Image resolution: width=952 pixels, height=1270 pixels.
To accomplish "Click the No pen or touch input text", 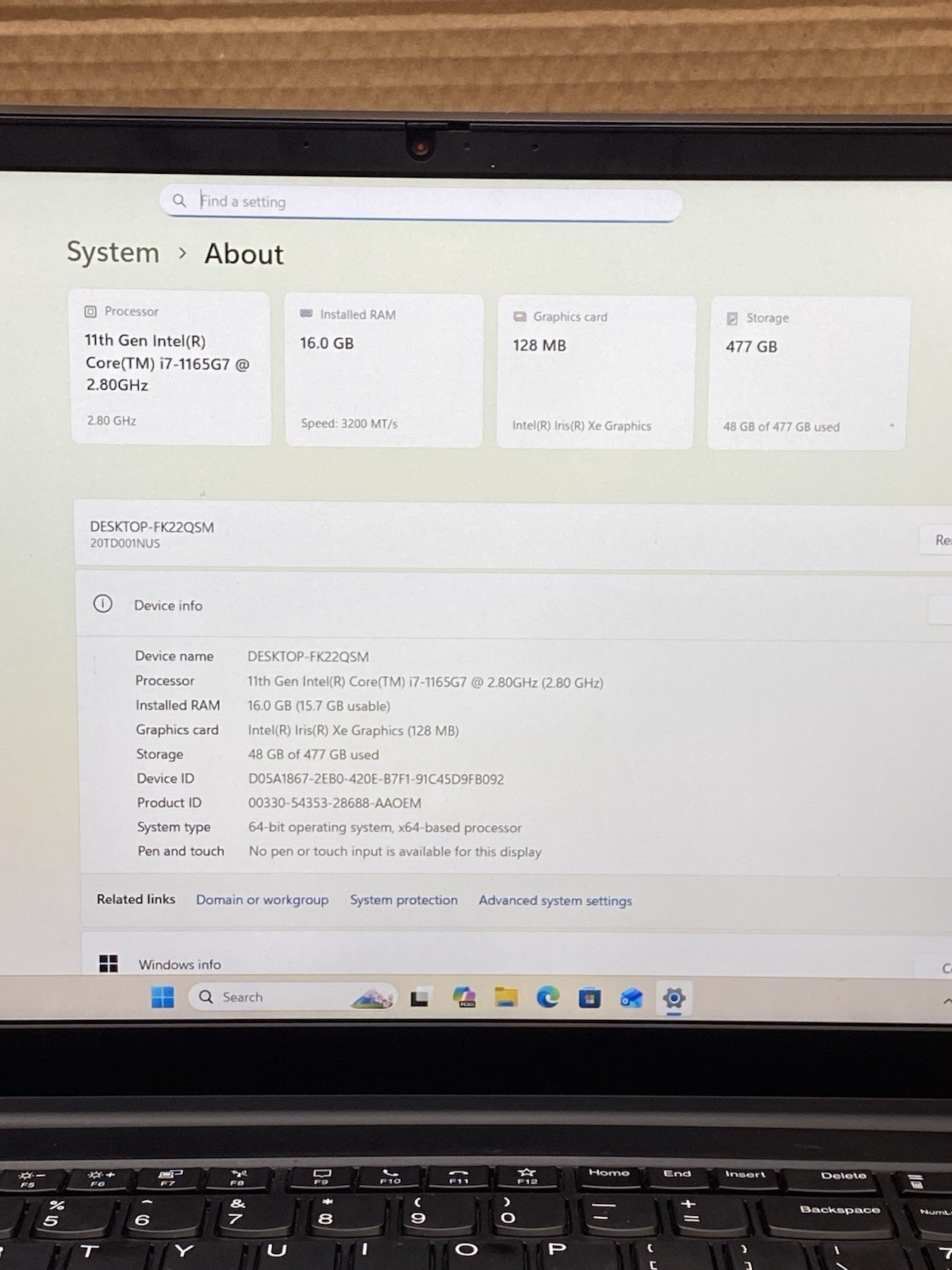I will tap(395, 852).
